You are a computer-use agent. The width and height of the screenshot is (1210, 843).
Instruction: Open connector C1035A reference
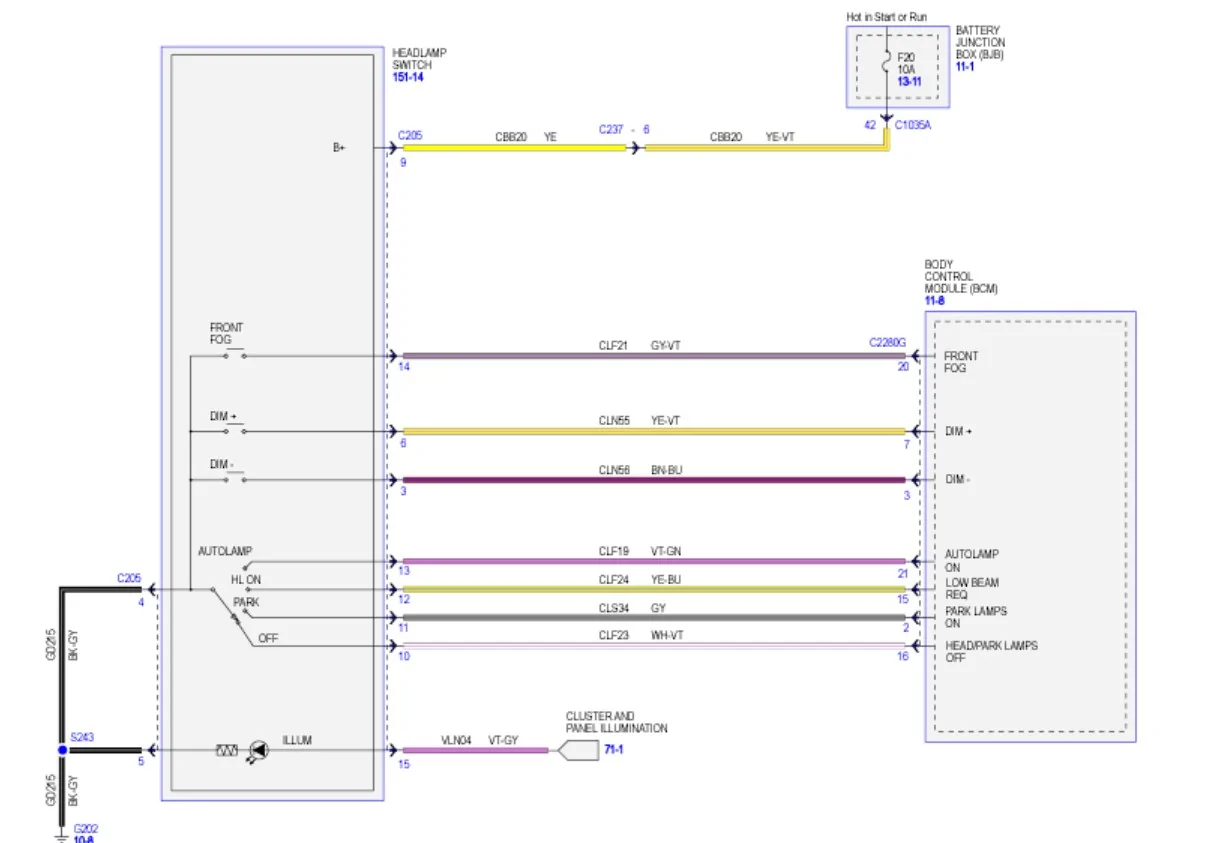[x=912, y=126]
